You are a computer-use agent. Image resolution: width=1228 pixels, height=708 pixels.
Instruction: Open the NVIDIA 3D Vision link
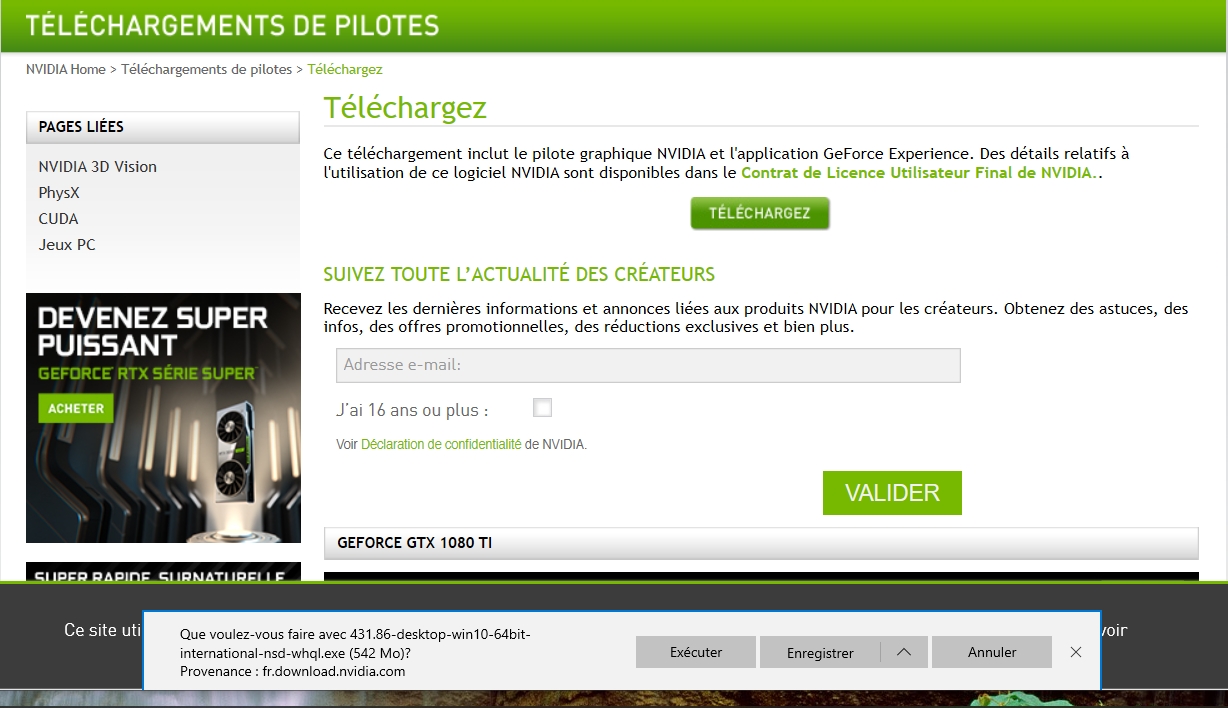[98, 167]
